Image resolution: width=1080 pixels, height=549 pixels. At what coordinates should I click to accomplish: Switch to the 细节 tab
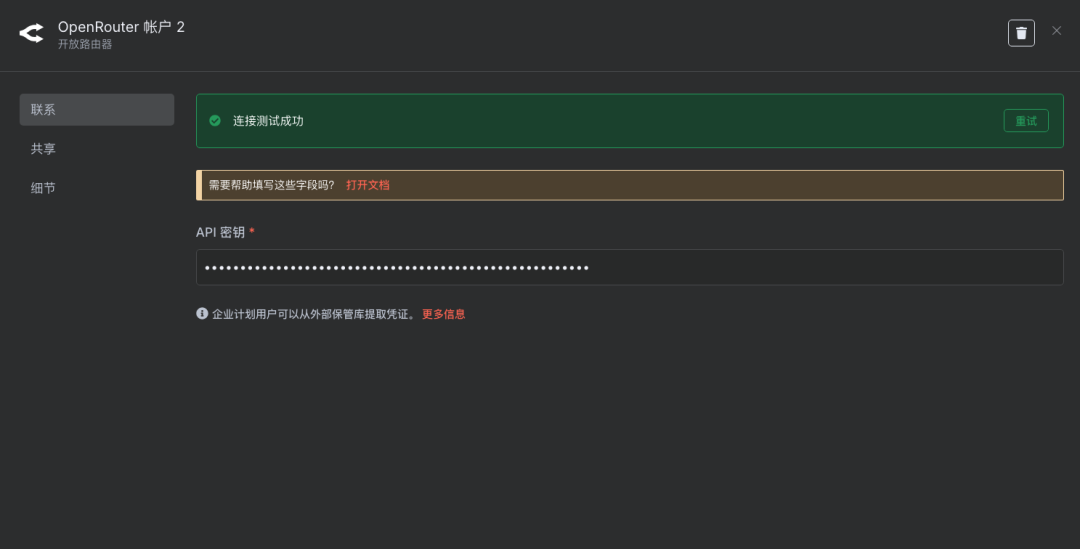click(x=96, y=188)
